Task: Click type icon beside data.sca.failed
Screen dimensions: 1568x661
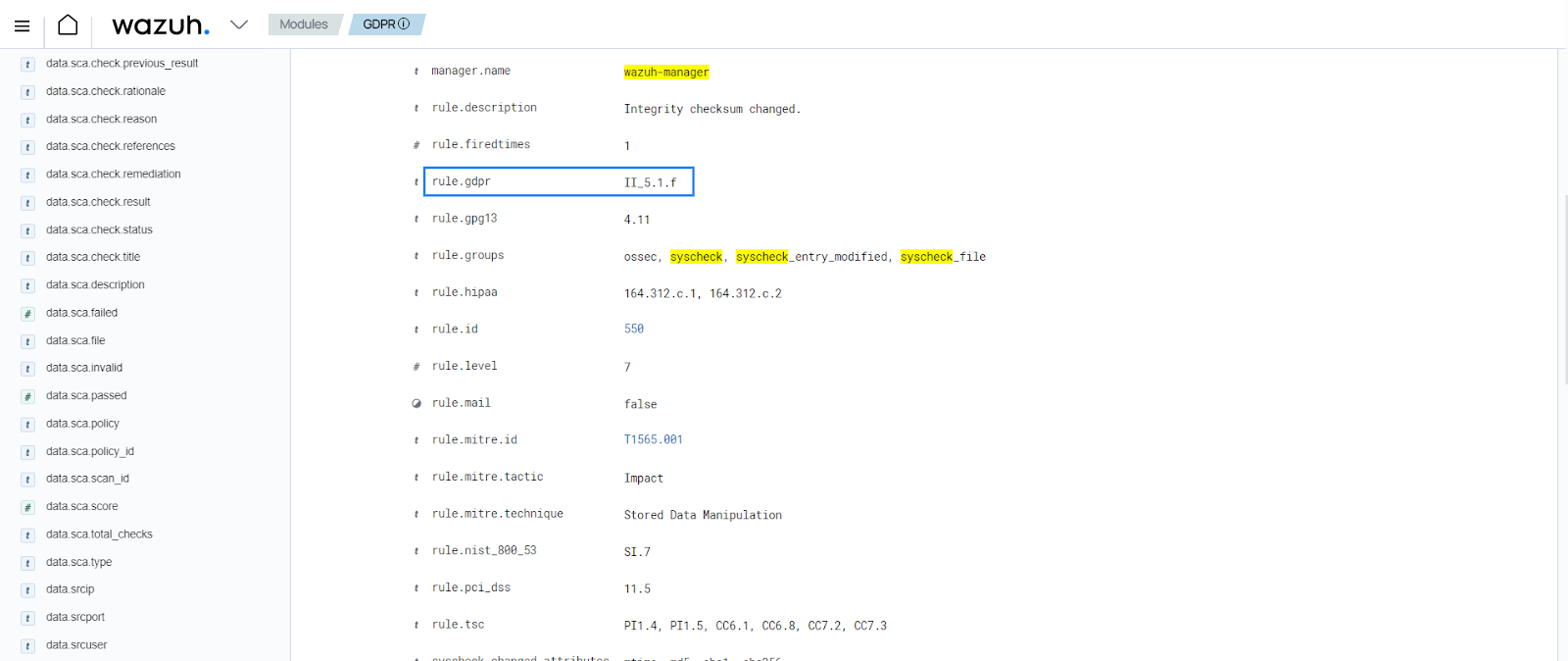Action: [27, 314]
